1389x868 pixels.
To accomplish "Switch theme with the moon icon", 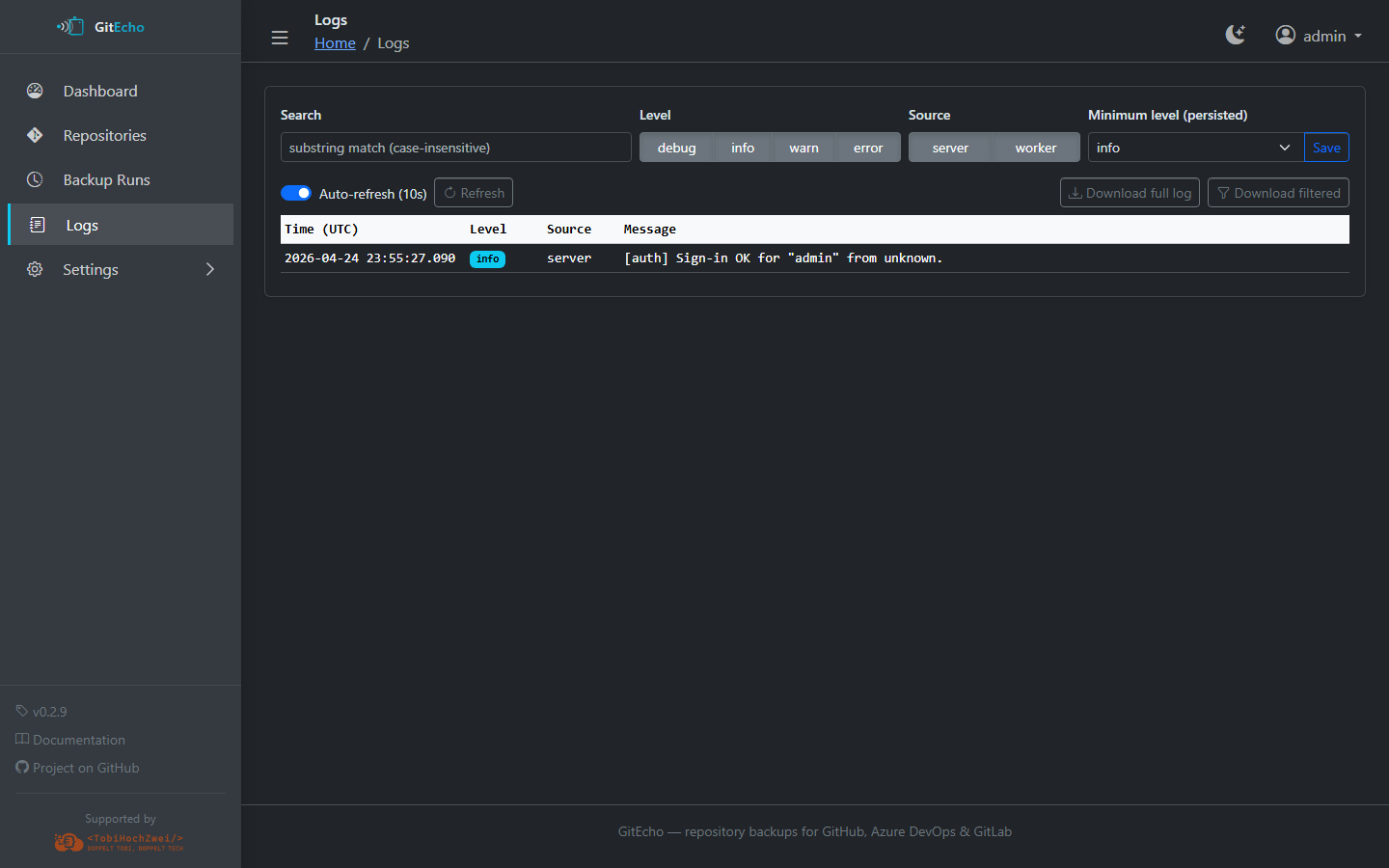I will pos(1235,36).
